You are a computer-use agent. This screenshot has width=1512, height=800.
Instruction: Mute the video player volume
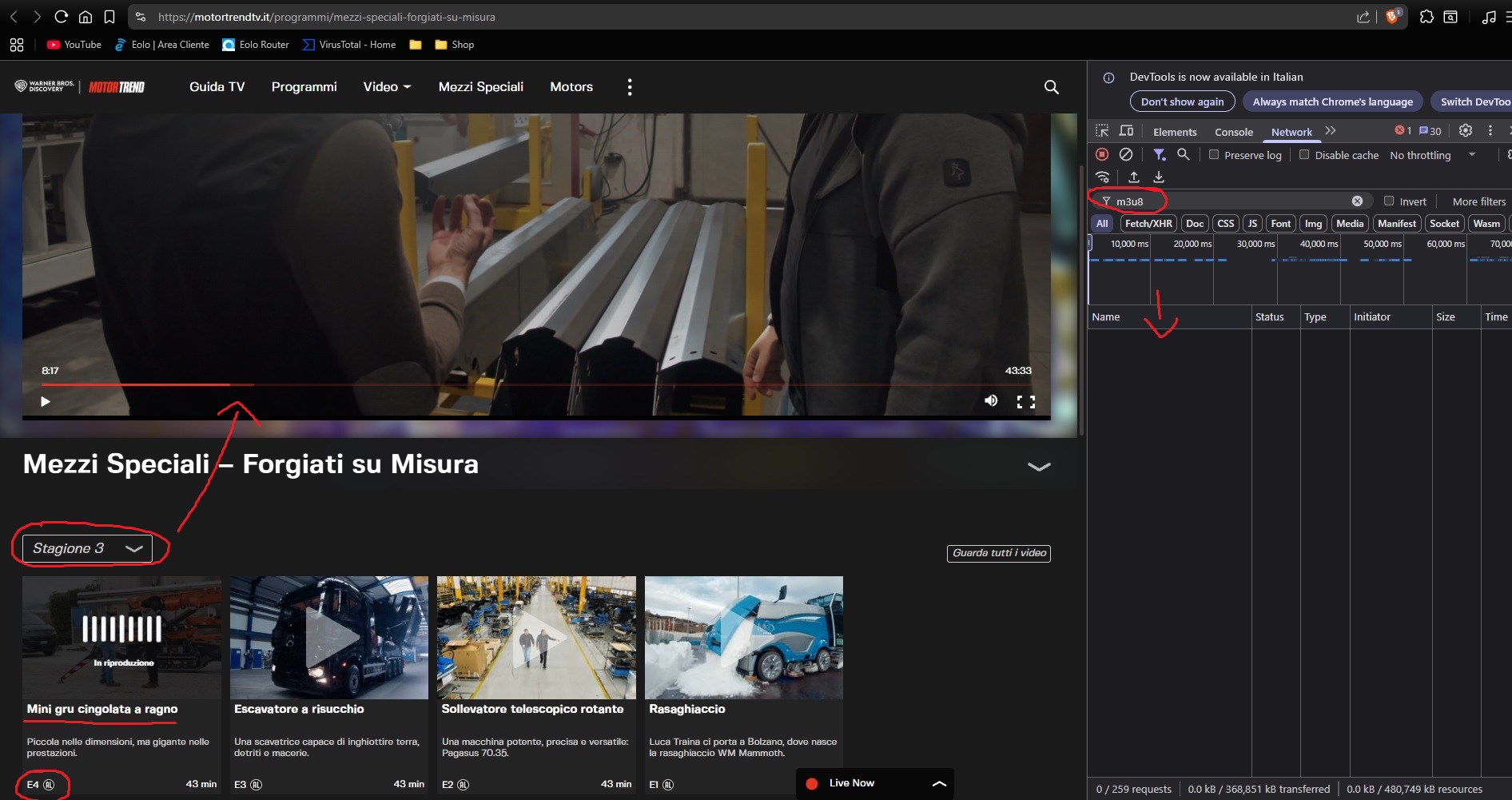click(991, 401)
